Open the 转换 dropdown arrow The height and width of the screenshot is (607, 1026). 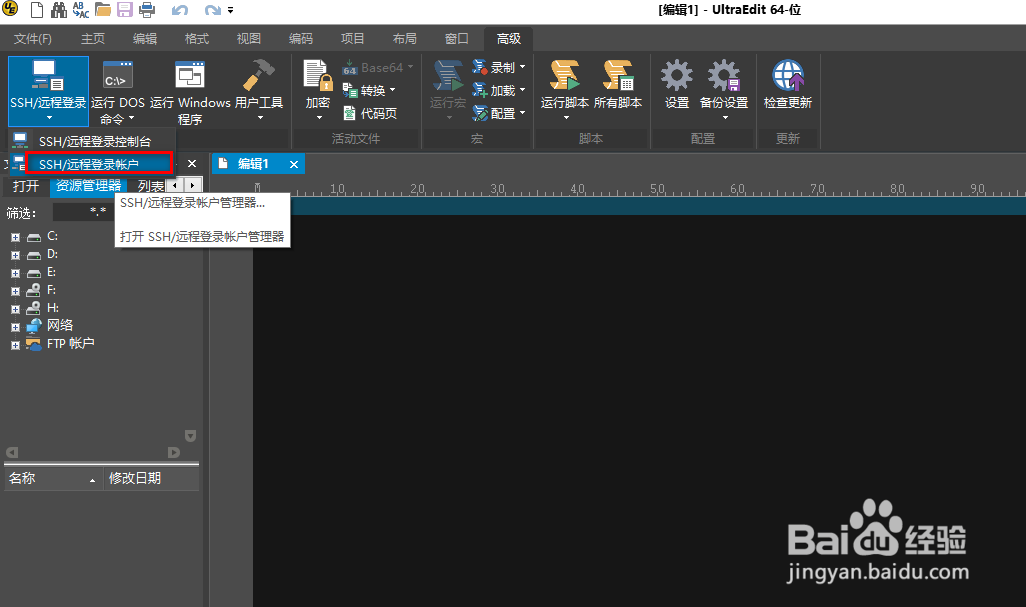pos(393,90)
